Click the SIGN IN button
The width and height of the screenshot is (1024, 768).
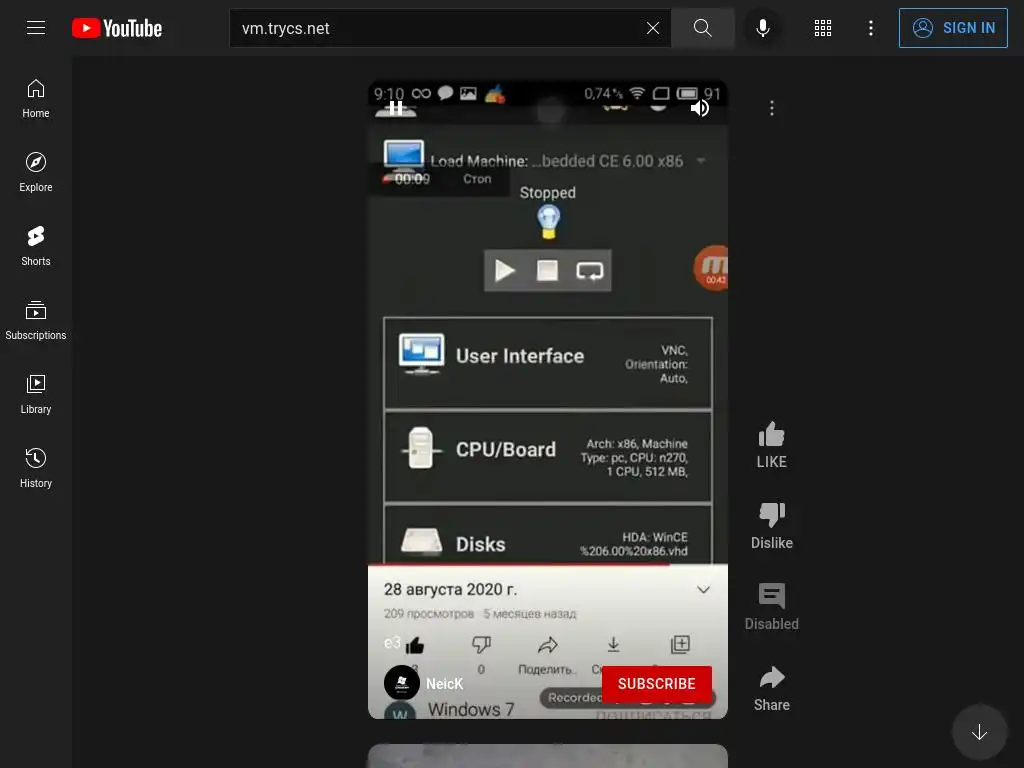(953, 28)
